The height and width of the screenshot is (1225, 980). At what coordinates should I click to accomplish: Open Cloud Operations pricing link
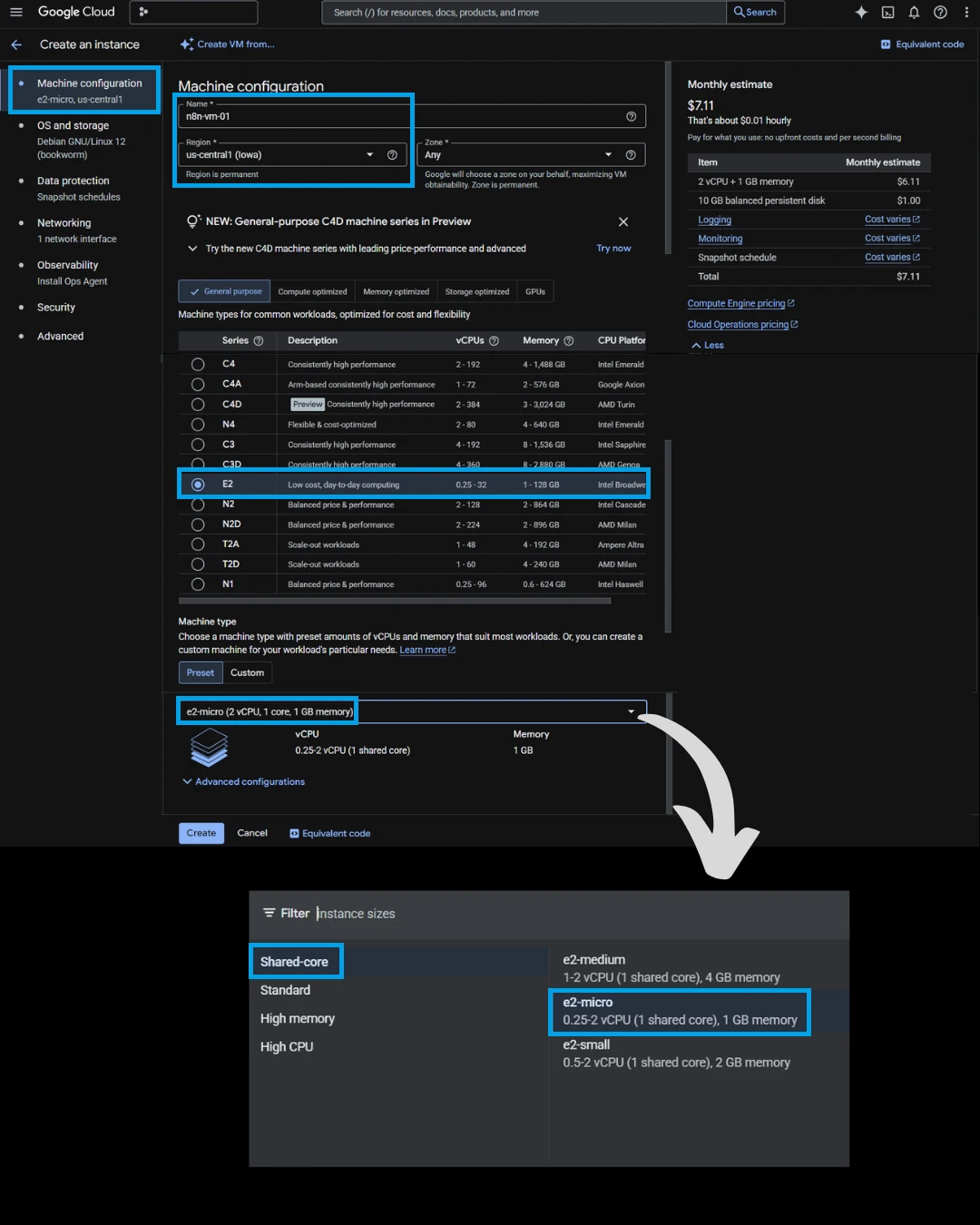point(742,324)
